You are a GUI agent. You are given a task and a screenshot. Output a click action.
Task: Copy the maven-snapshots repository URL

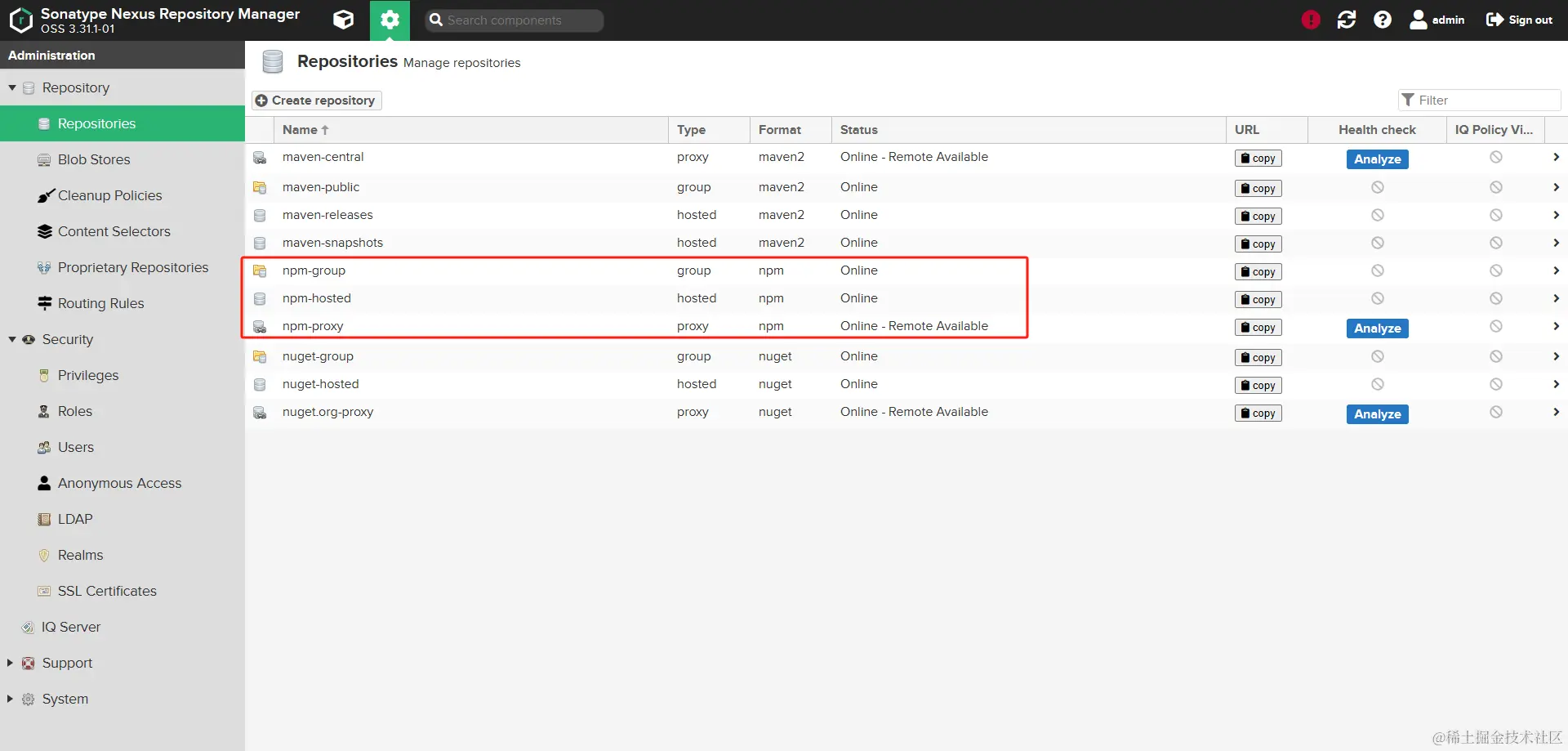pos(1258,244)
